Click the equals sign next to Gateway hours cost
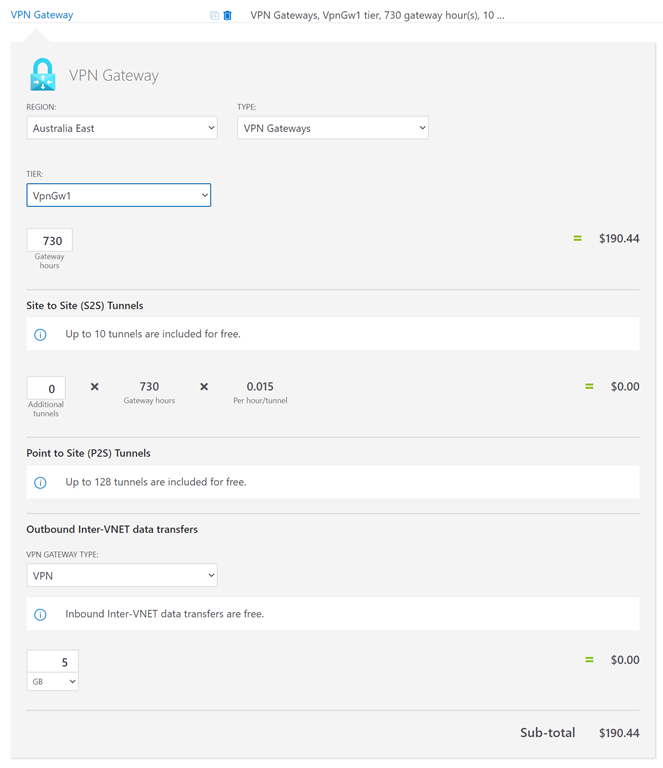Image resolution: width=663 pixels, height=768 pixels. (577, 239)
